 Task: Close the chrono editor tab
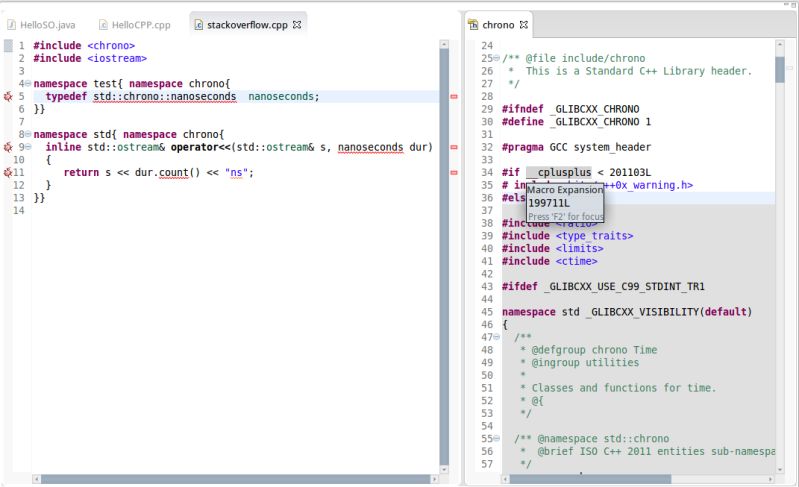point(523,24)
